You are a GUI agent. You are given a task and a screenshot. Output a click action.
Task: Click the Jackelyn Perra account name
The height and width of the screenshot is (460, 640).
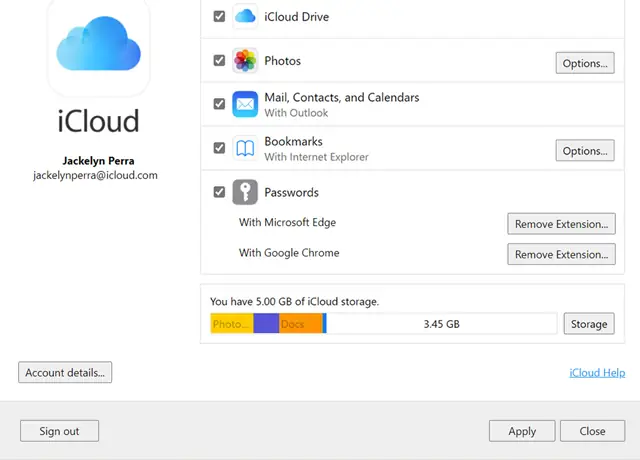pyautogui.click(x=98, y=161)
